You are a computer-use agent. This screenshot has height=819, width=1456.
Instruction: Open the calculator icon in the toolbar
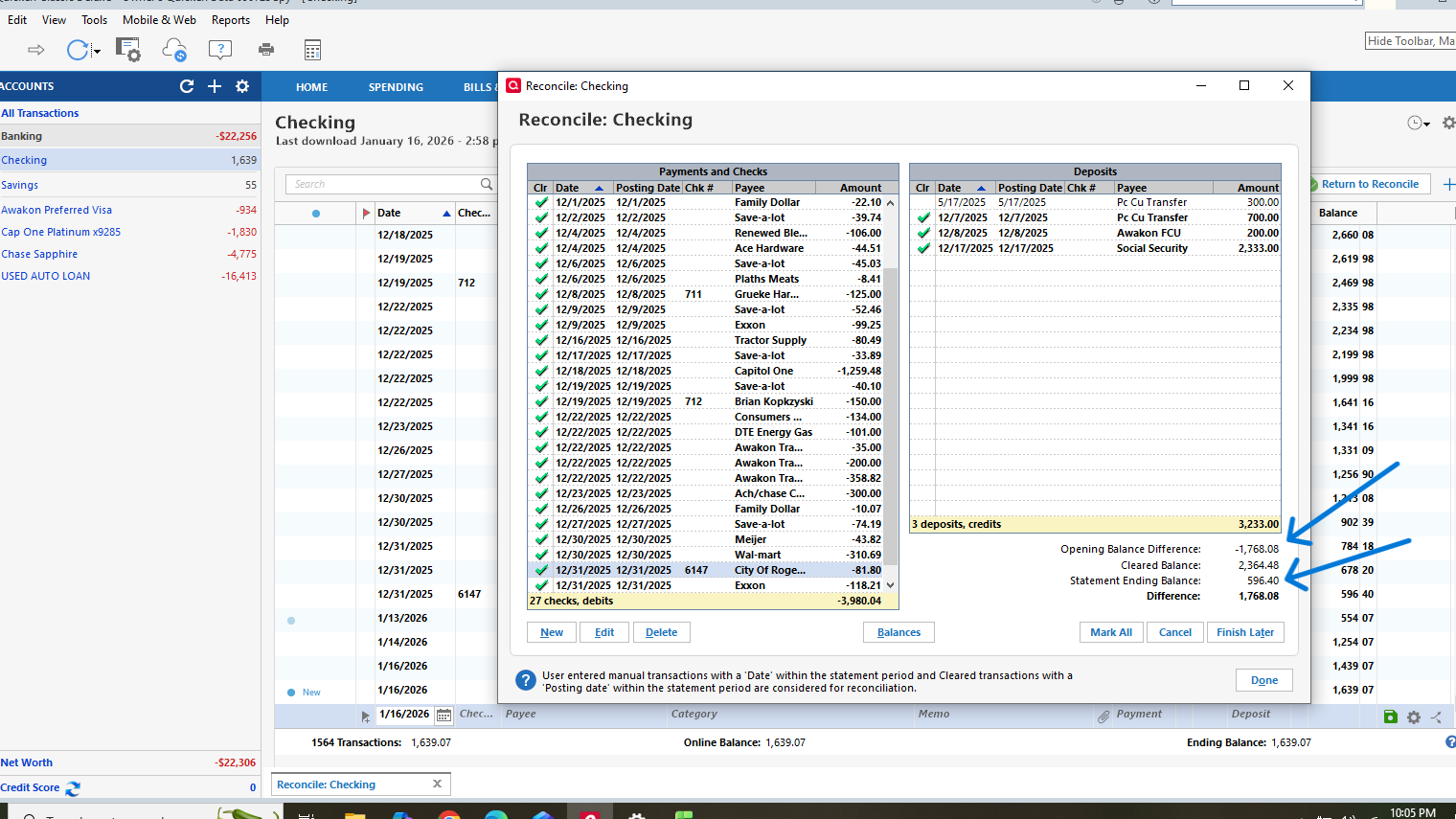tap(312, 50)
